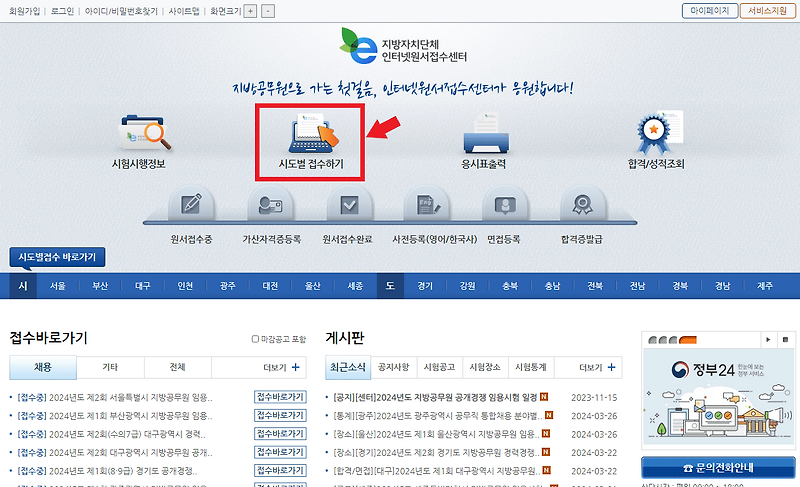This screenshot has height=487, width=800.
Task: Select the 원서접수완료 checkmark icon
Action: tap(349, 204)
